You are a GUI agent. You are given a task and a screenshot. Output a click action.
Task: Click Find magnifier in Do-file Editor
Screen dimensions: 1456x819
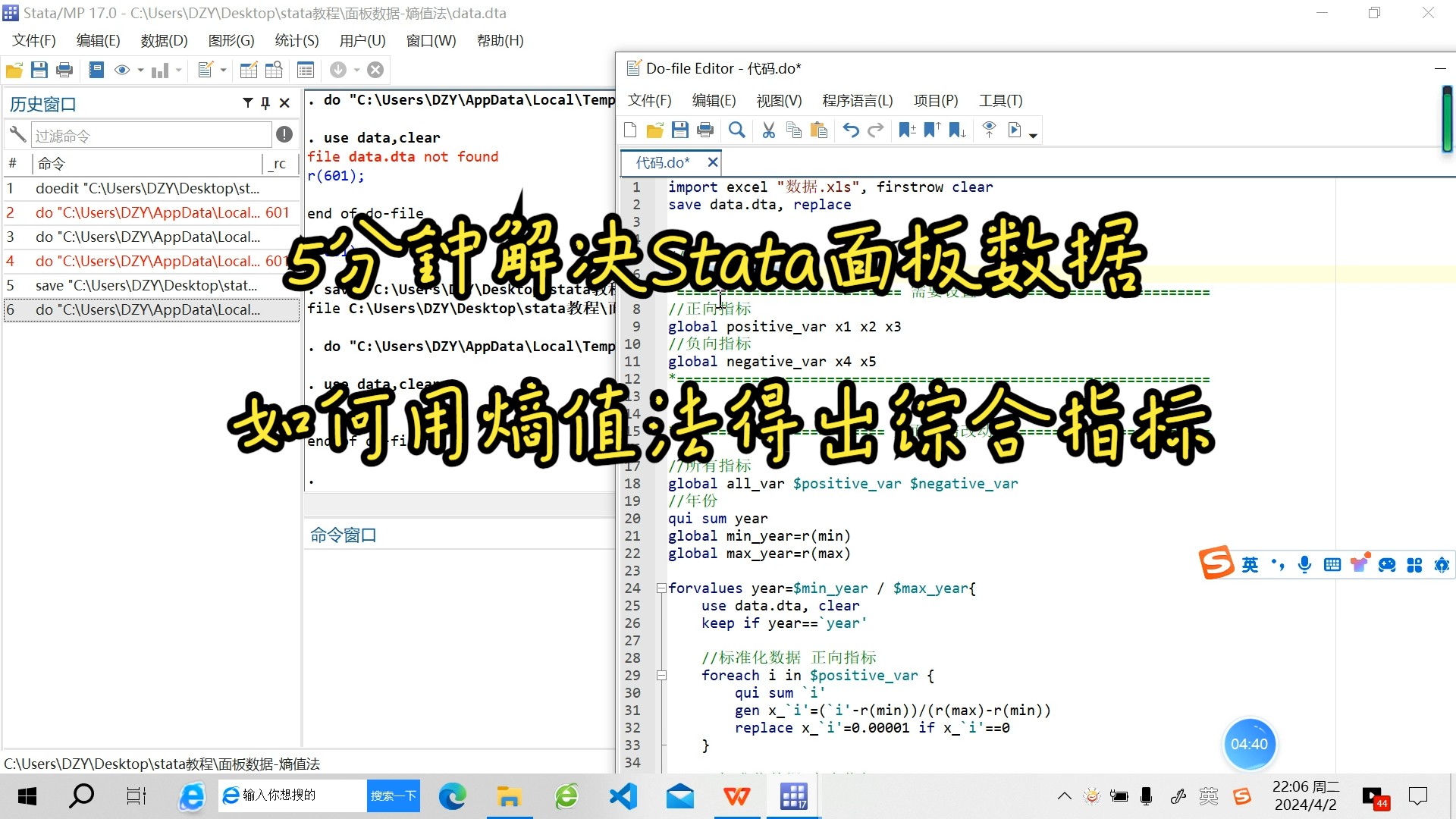[737, 130]
